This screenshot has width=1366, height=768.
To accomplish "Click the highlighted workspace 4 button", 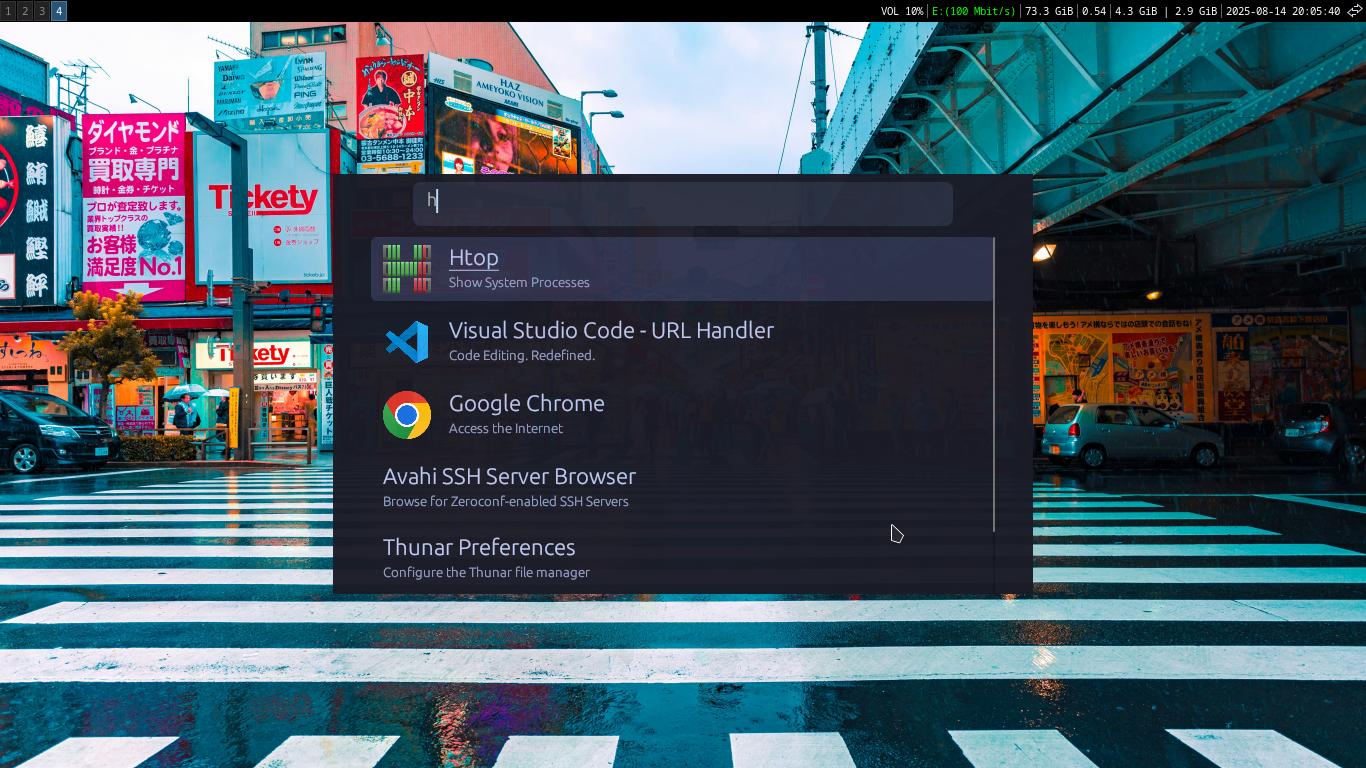I will click(x=57, y=10).
